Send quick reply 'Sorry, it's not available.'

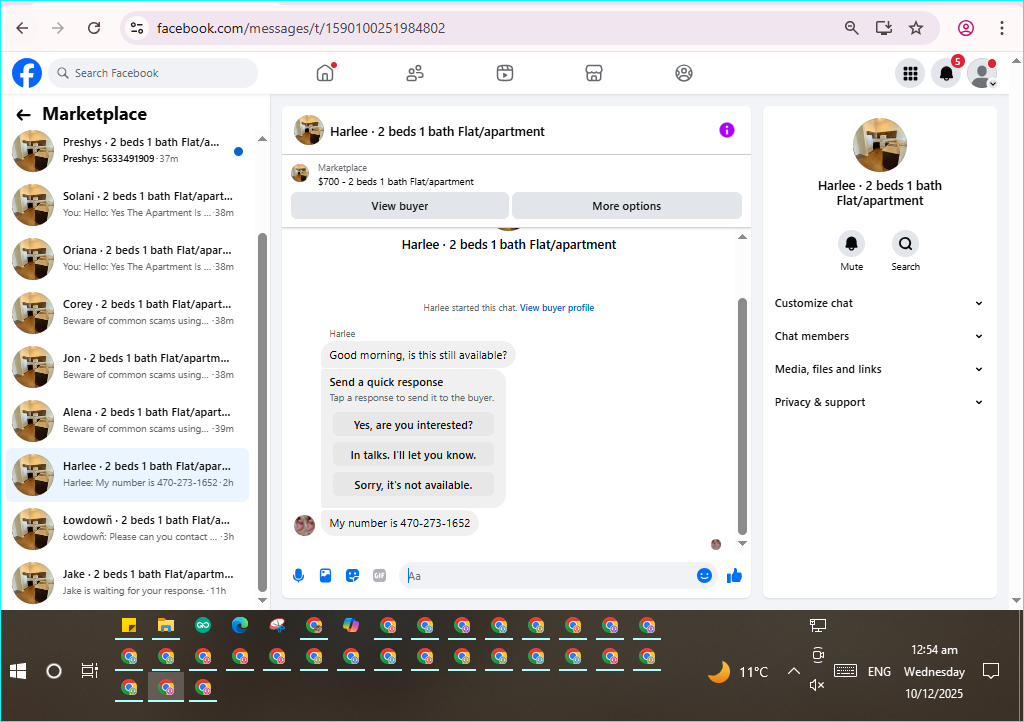point(413,485)
